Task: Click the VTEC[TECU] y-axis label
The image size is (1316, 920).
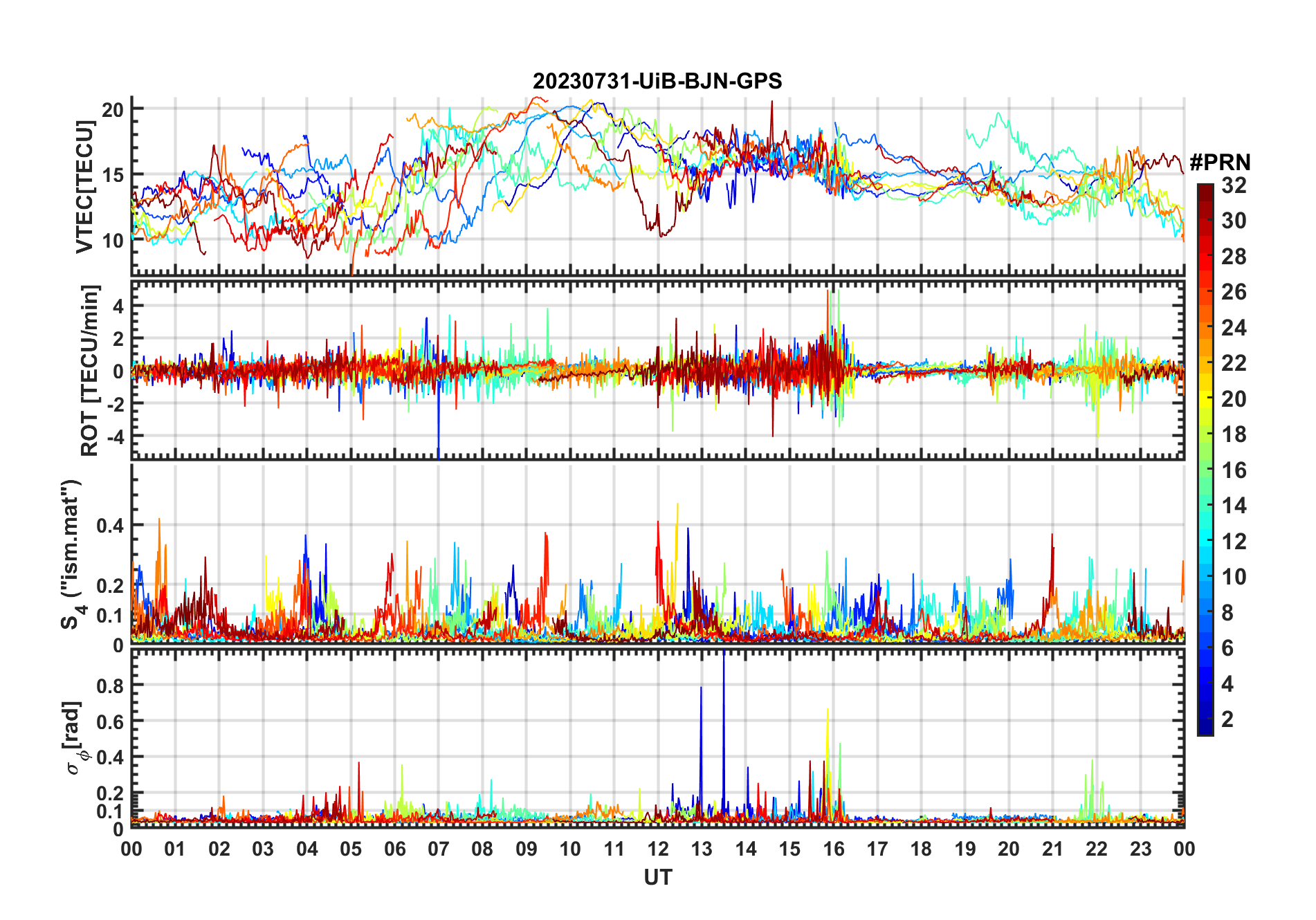Action: (84, 187)
